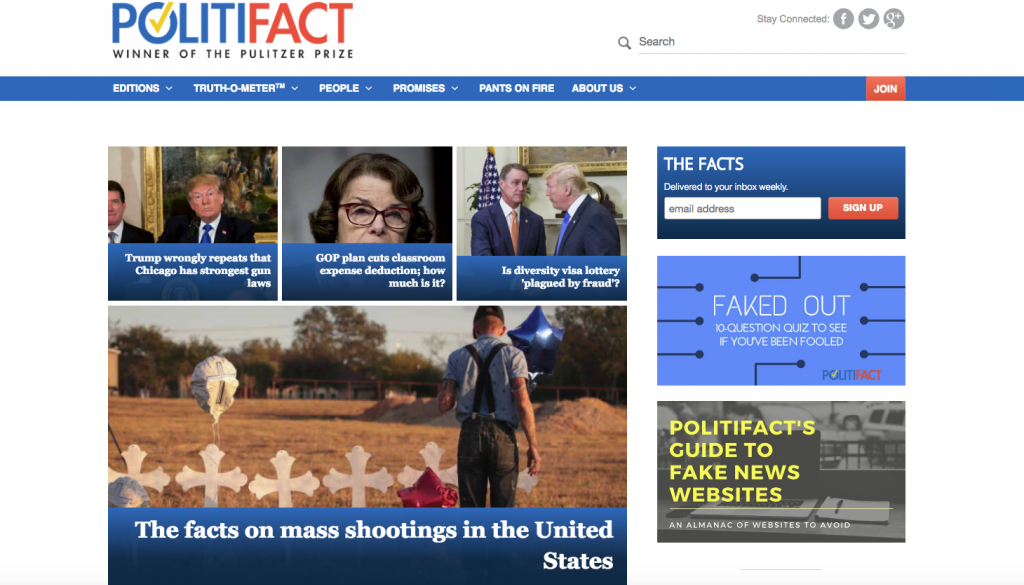Viewport: 1024px width, 585px height.
Task: Open PolitiFact's Twitter page icon
Action: click(x=869, y=19)
